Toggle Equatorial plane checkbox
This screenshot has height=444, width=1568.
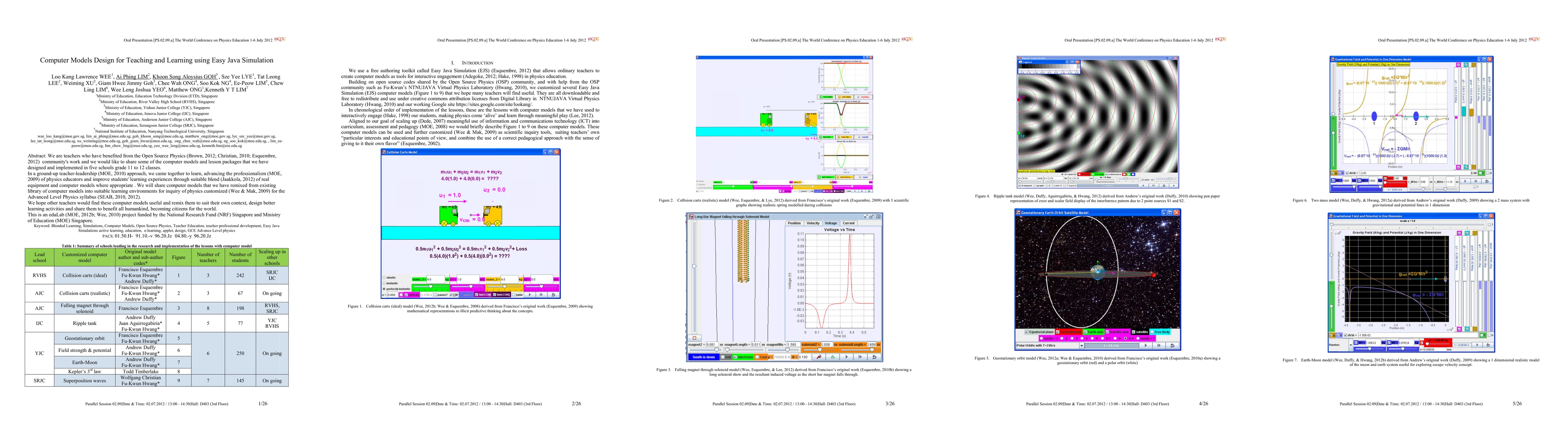1027,332
